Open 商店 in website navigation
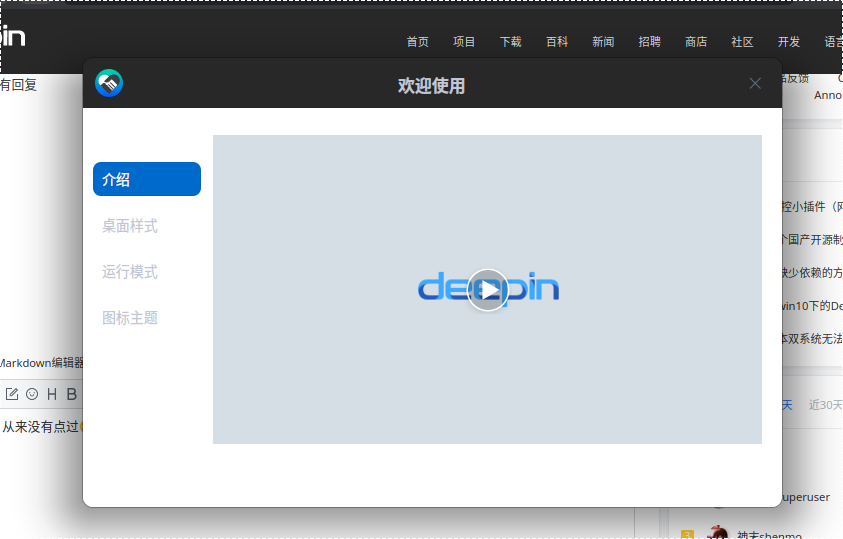Screen dimensions: 843x539 pyautogui.click(x=696, y=42)
